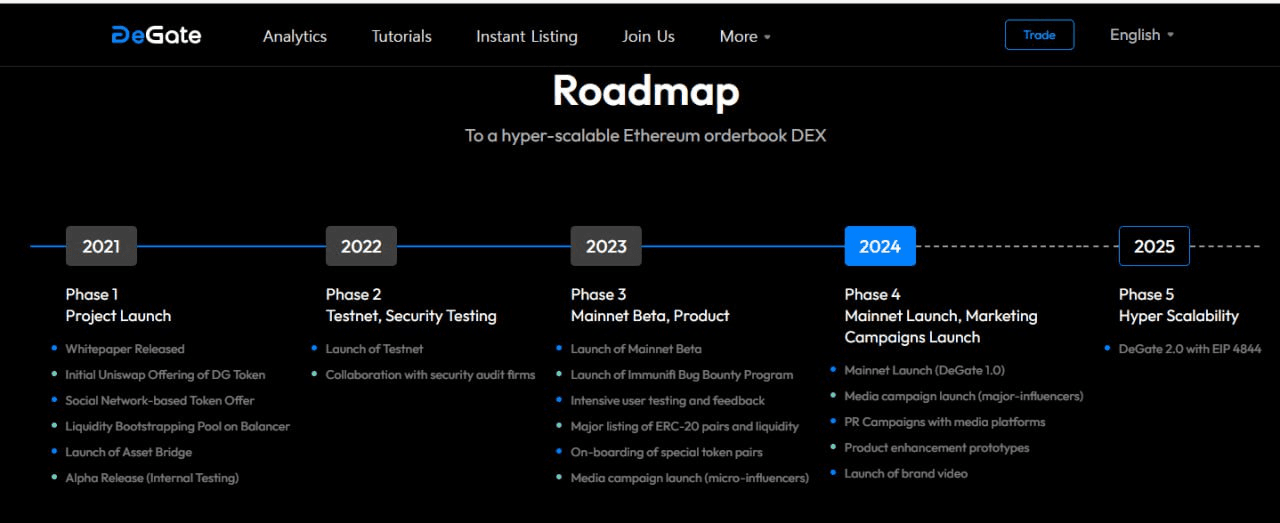Click the Roadmap heading
This screenshot has width=1280, height=523.
click(x=646, y=91)
